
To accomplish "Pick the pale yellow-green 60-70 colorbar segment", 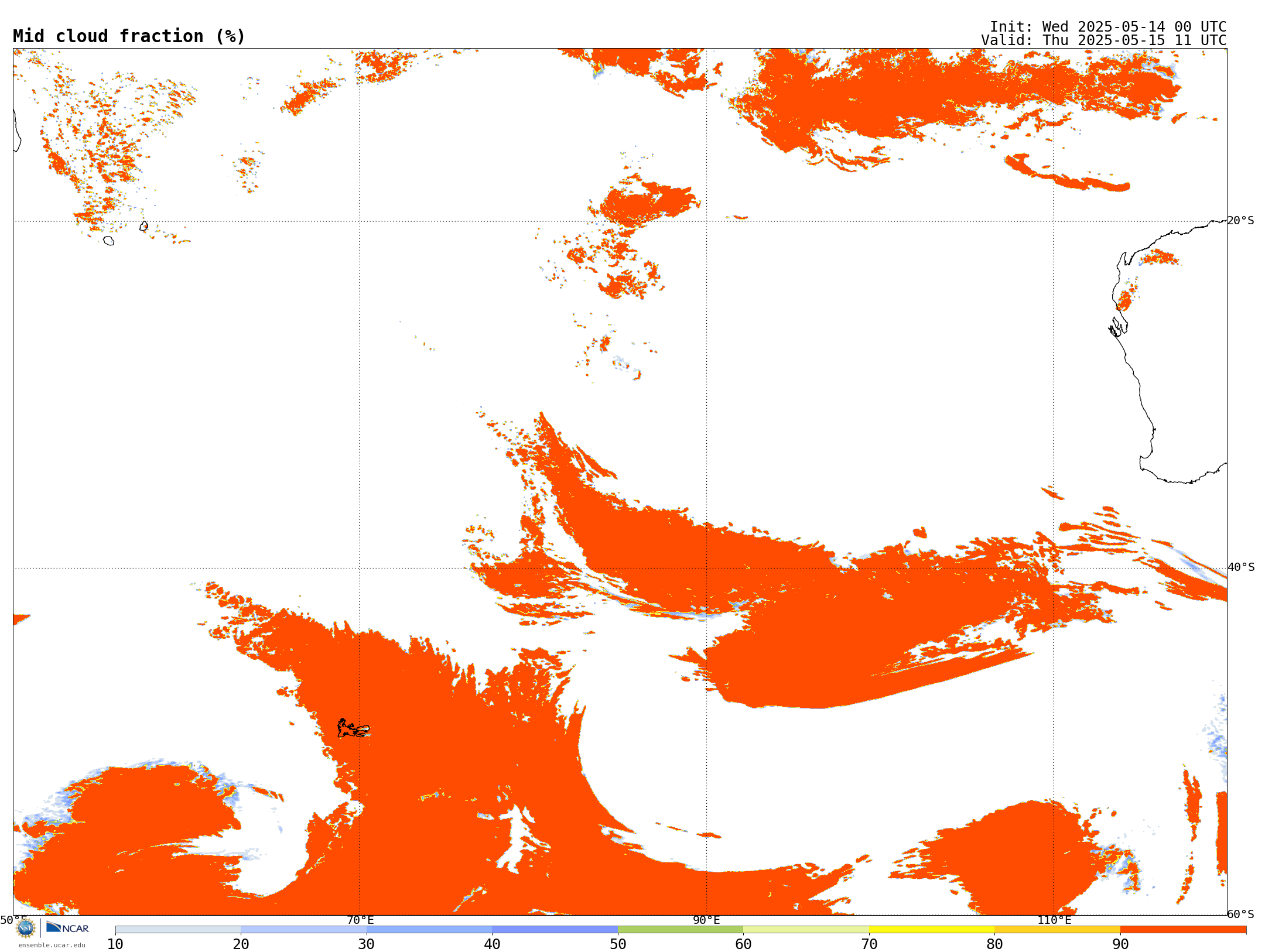I will [806, 930].
